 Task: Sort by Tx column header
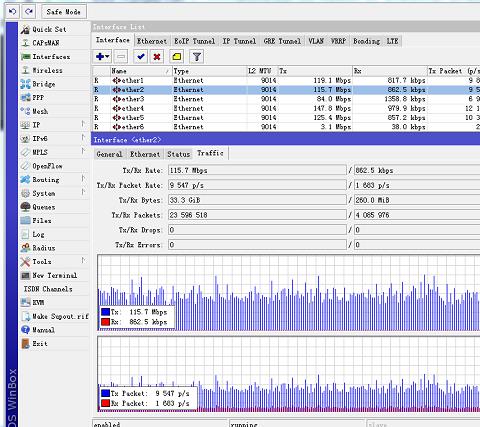click(x=315, y=71)
